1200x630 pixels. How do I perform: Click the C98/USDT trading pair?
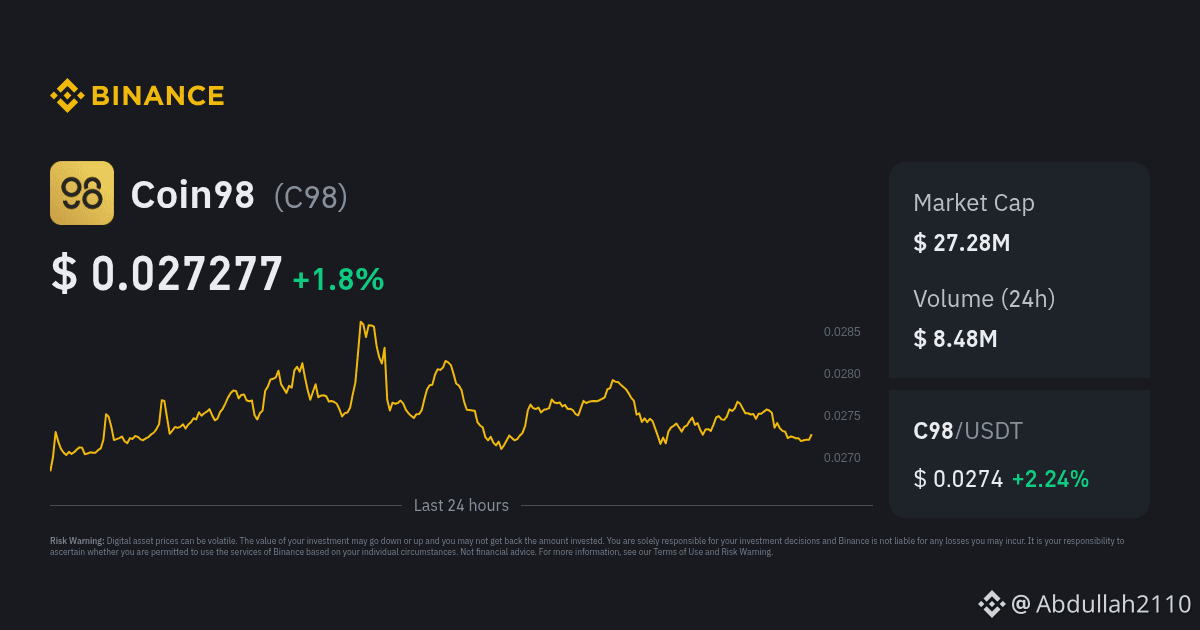coord(968,431)
